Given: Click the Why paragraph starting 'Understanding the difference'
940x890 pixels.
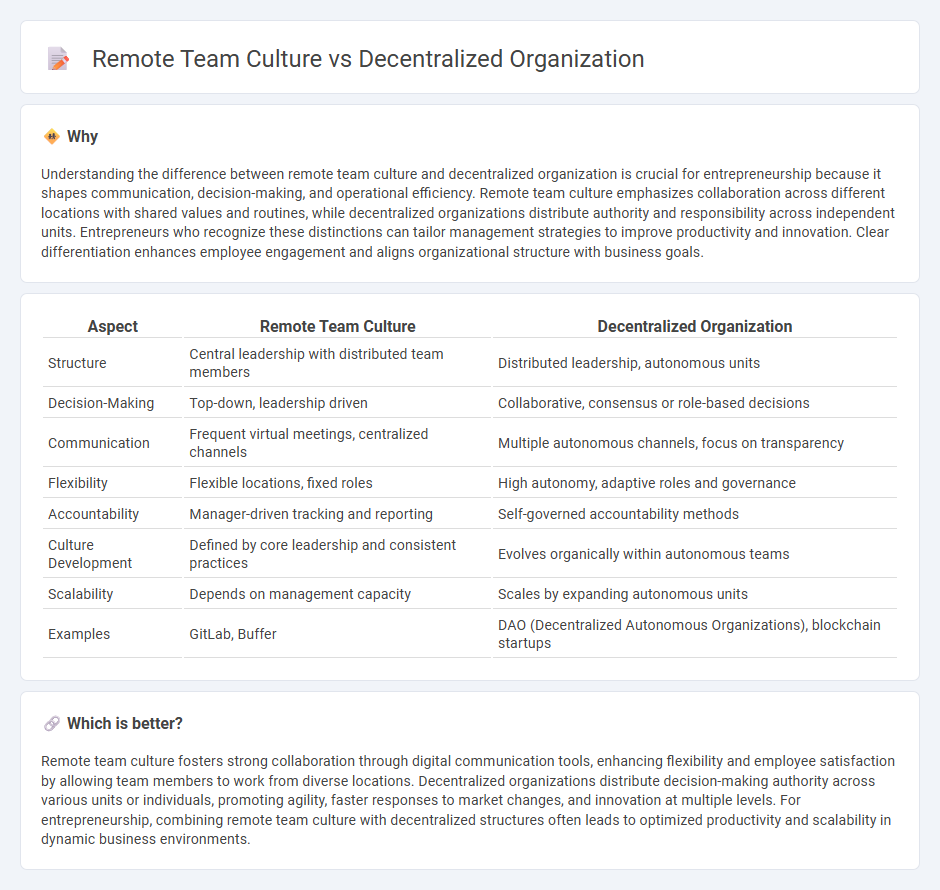Looking at the screenshot, I should click(x=469, y=213).
